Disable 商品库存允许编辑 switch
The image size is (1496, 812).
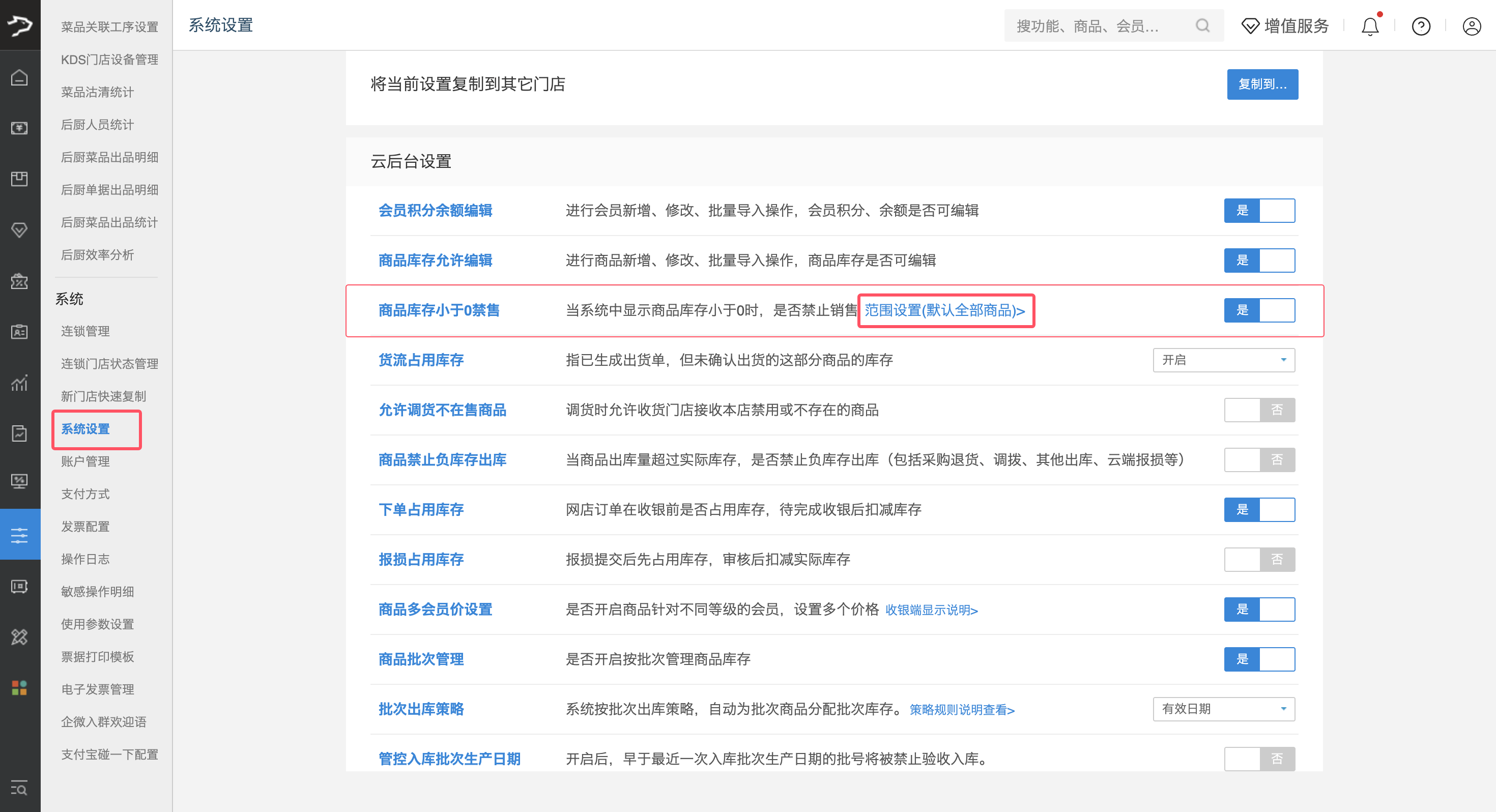tap(1259, 260)
